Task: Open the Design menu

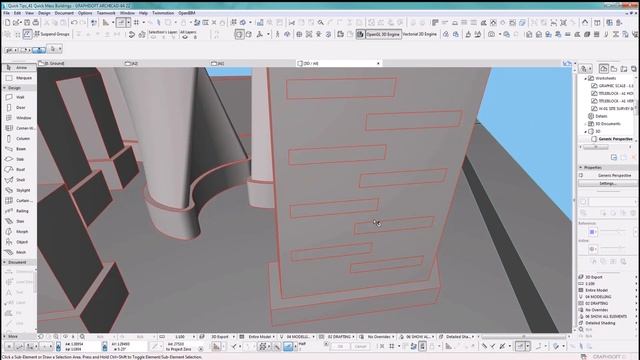Action: pos(44,13)
